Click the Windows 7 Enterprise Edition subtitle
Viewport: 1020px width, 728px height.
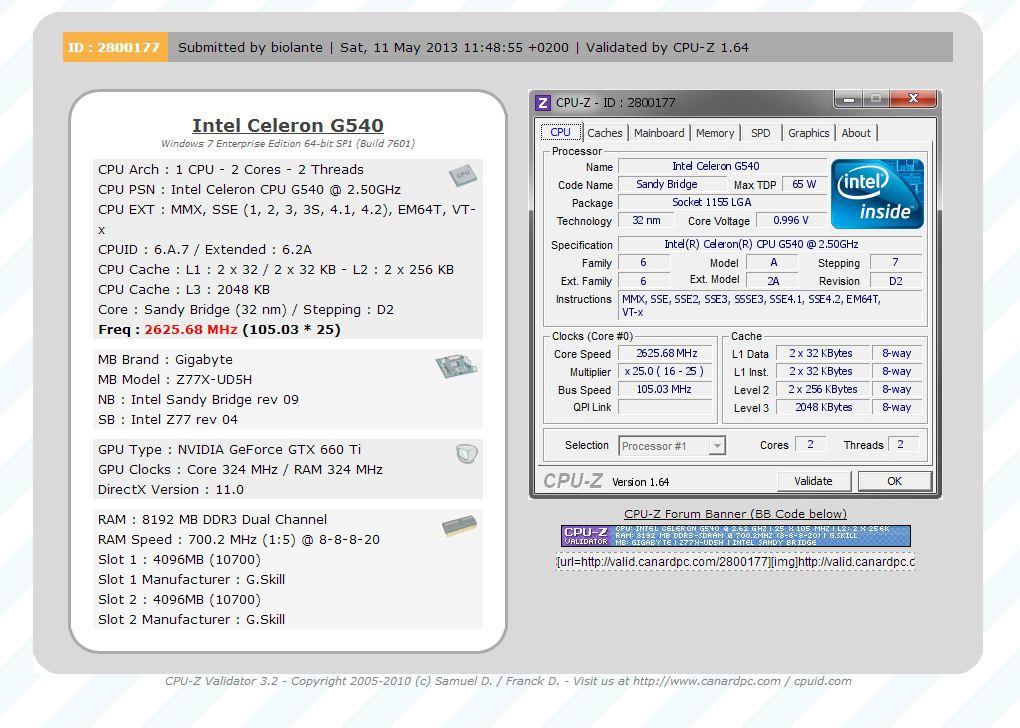288,143
